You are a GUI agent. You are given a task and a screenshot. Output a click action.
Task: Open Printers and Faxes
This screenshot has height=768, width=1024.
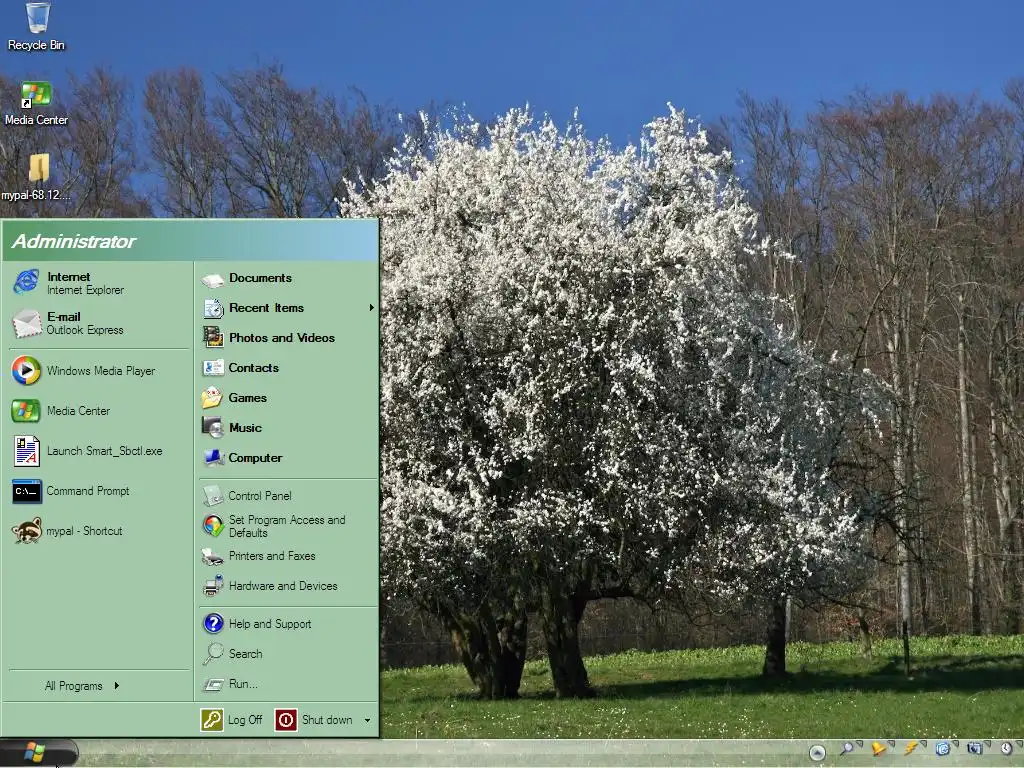click(288, 556)
